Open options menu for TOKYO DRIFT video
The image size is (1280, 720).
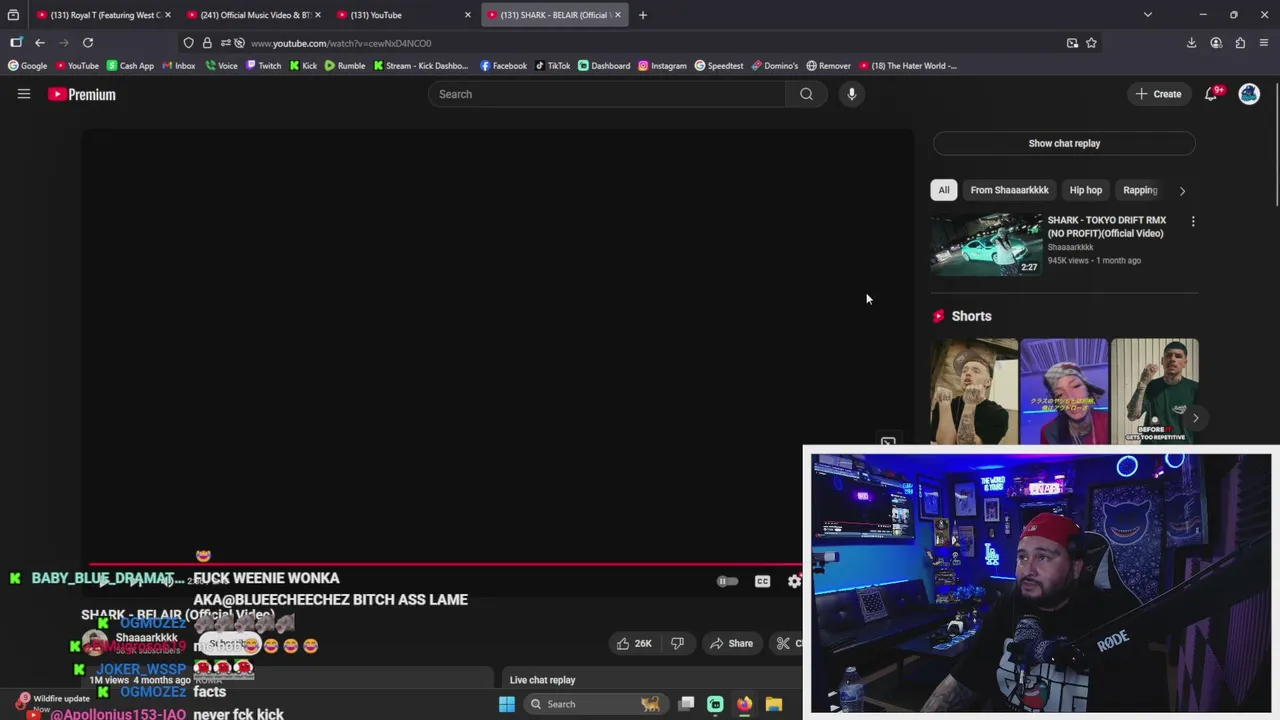coord(1193,221)
